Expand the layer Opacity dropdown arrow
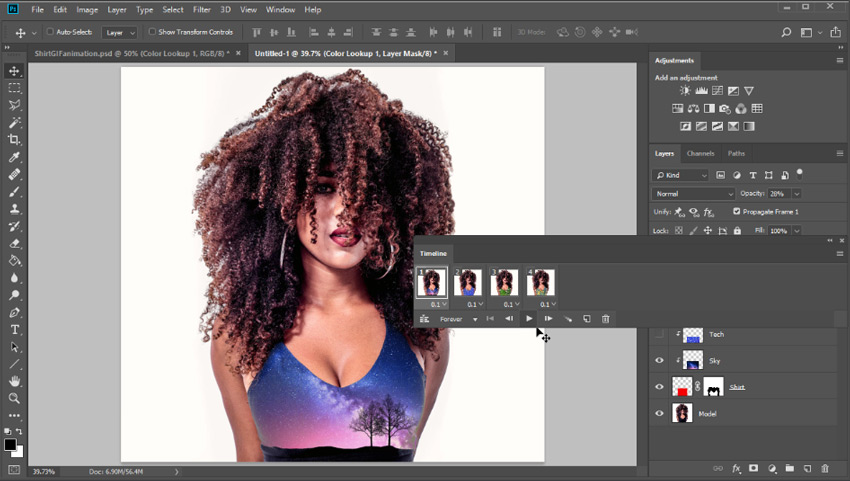Image resolution: width=850 pixels, height=481 pixels. click(797, 194)
